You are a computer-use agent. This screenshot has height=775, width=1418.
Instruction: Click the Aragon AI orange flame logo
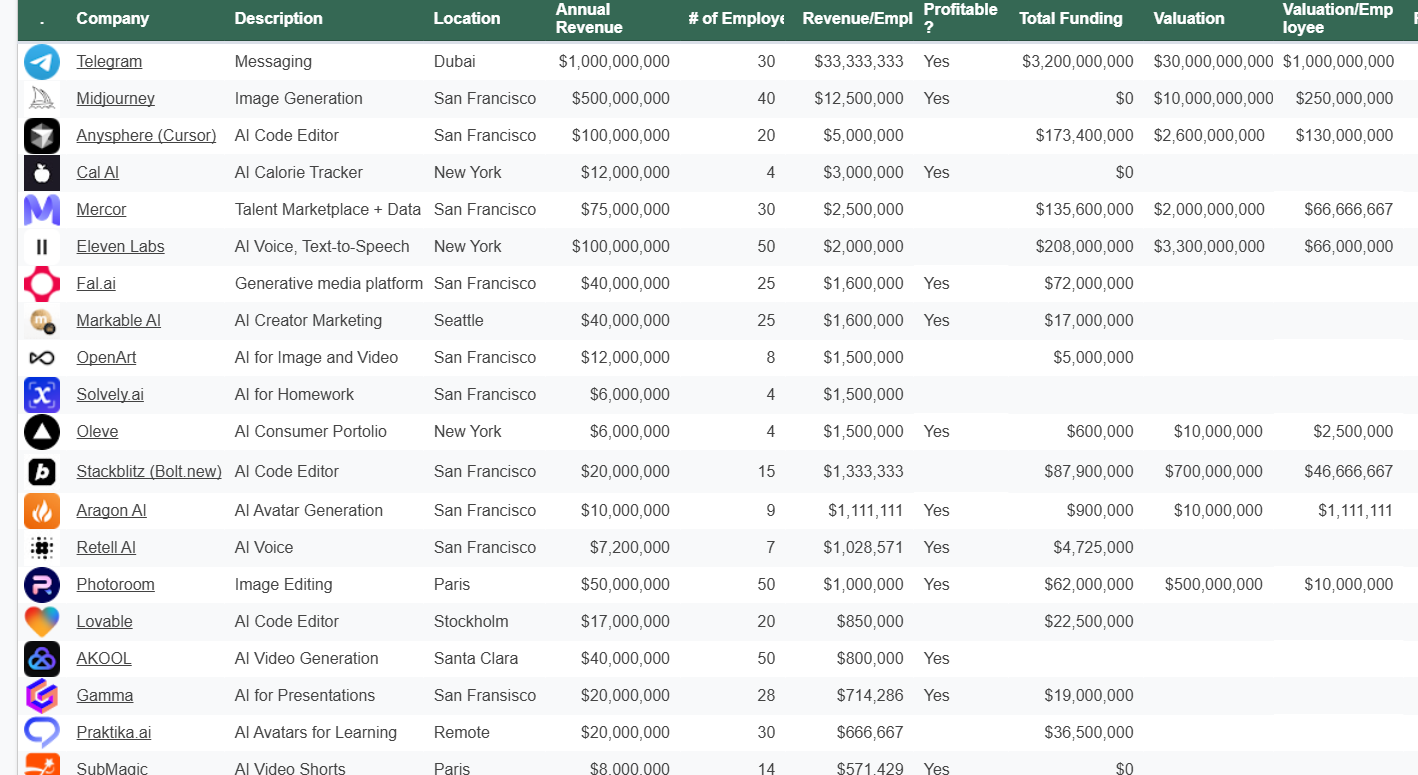tap(42, 511)
